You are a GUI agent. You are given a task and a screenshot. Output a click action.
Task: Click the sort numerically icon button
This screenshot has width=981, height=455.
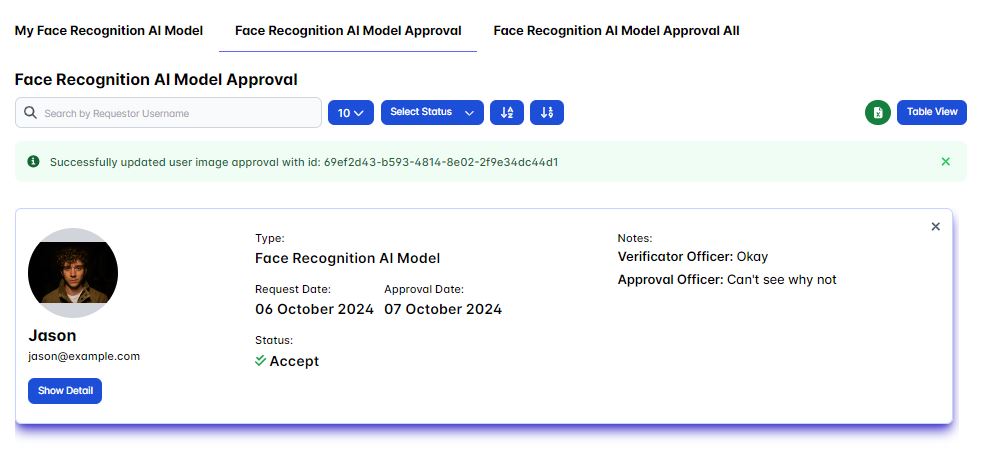(x=547, y=113)
